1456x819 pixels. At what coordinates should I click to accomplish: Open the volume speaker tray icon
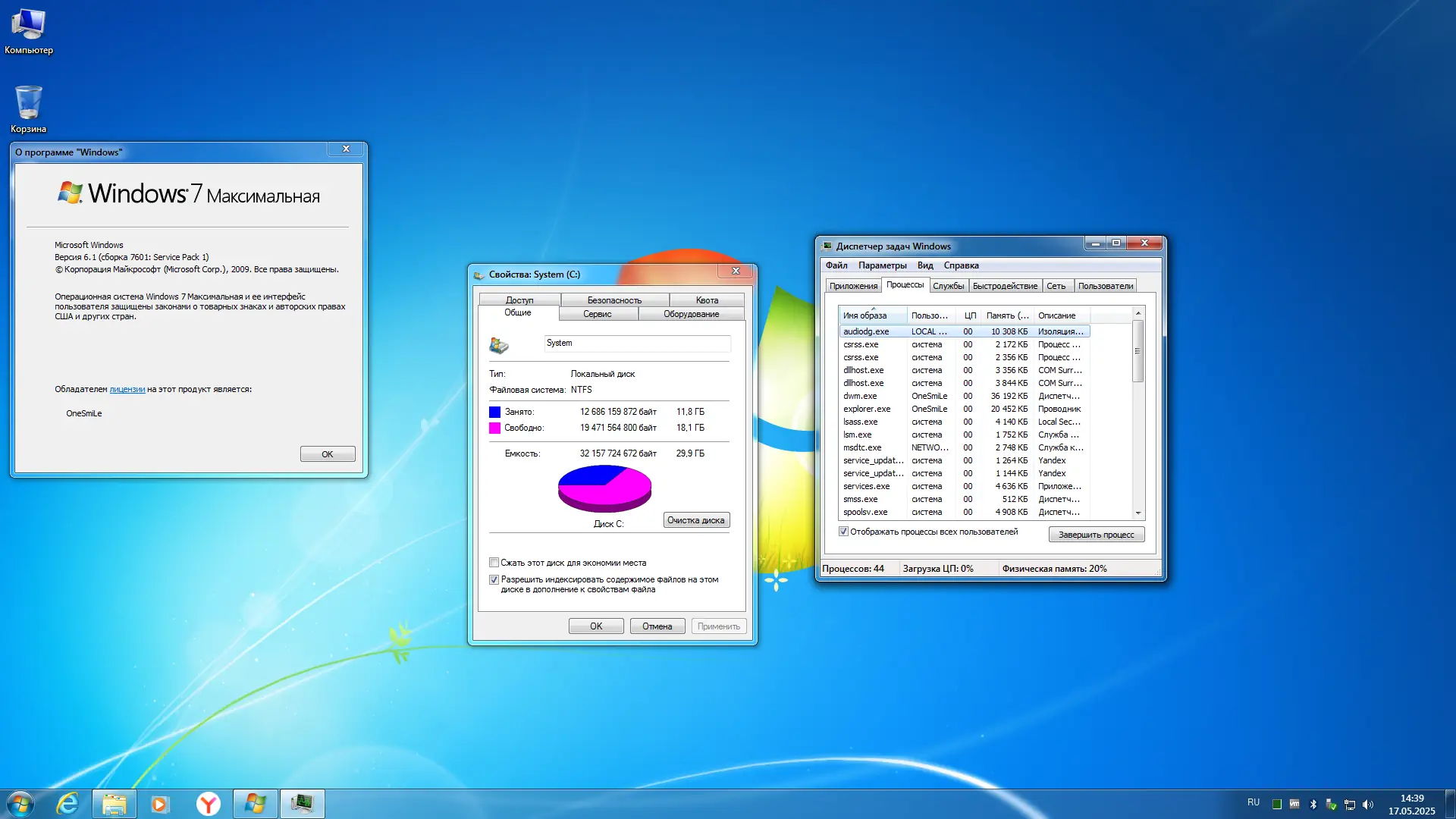tap(1368, 804)
